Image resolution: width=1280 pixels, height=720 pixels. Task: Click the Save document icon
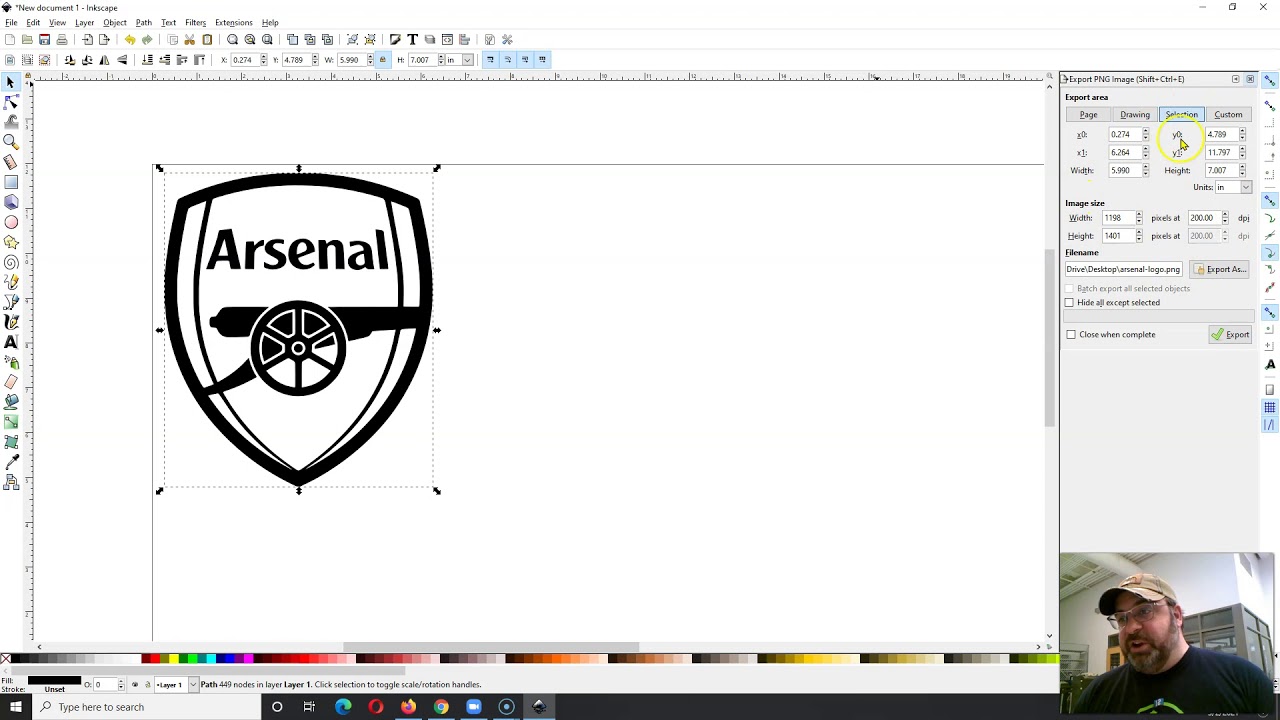(44, 40)
